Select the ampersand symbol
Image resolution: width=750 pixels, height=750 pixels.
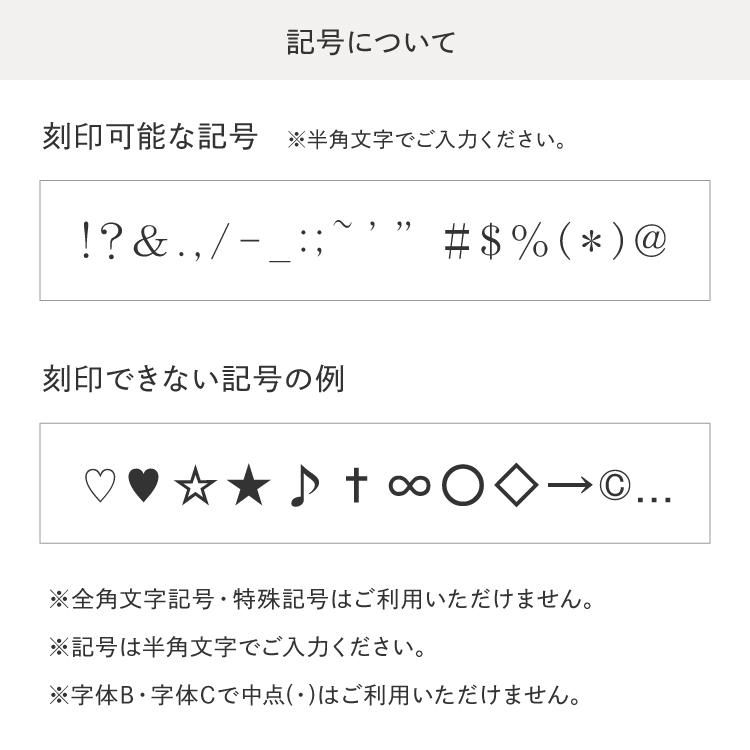click(149, 242)
